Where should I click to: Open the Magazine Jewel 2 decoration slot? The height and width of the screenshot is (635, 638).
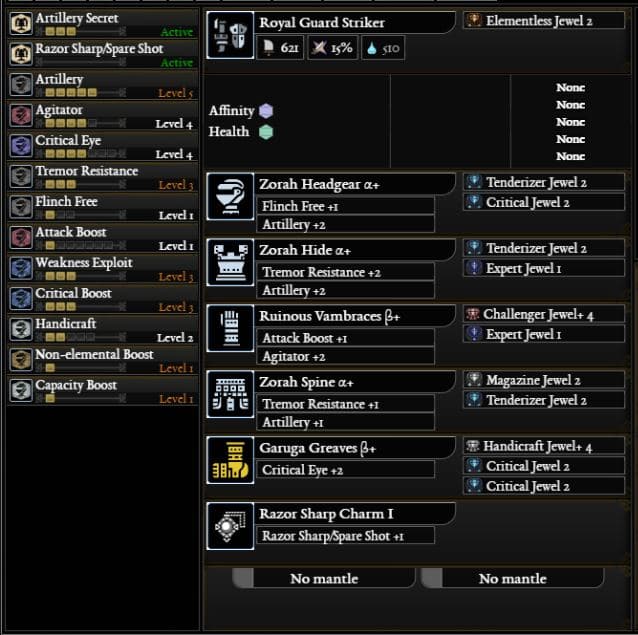(x=544, y=380)
